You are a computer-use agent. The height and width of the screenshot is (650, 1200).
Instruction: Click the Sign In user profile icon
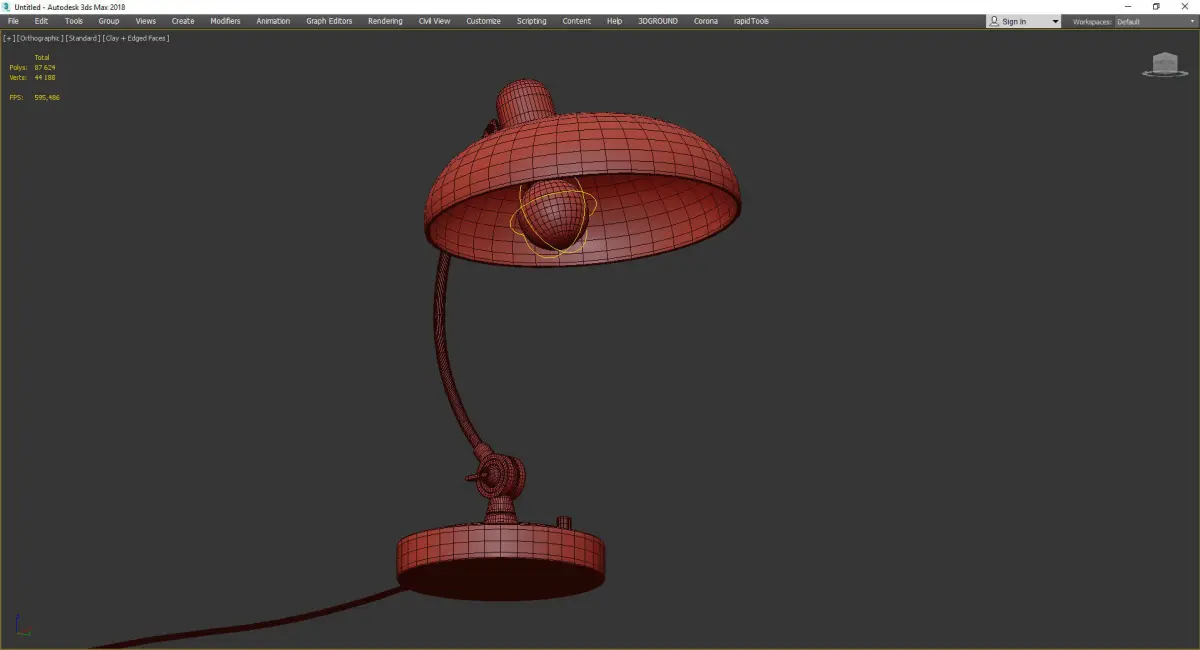(x=994, y=21)
